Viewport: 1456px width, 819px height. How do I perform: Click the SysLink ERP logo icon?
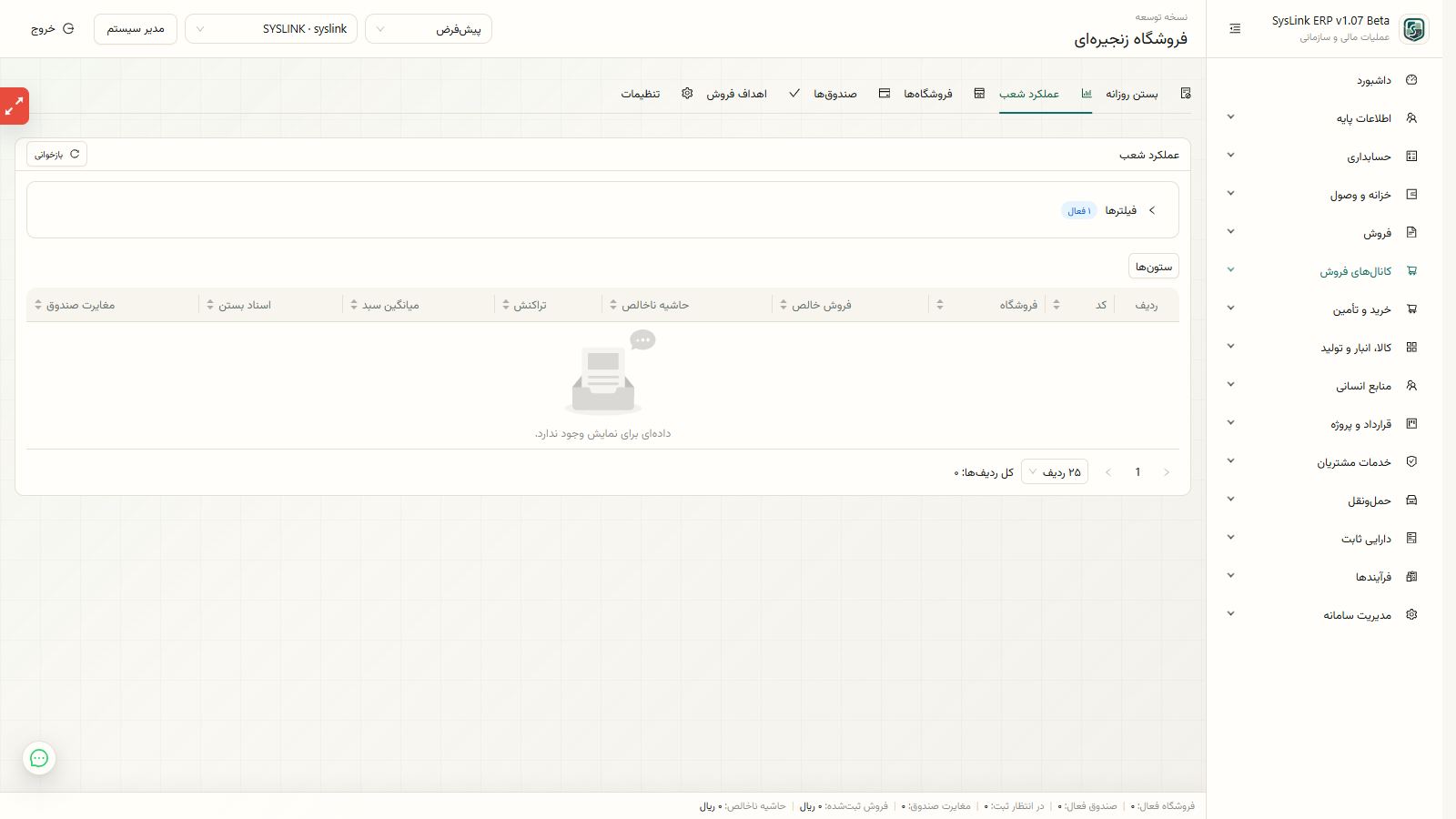click(1414, 29)
